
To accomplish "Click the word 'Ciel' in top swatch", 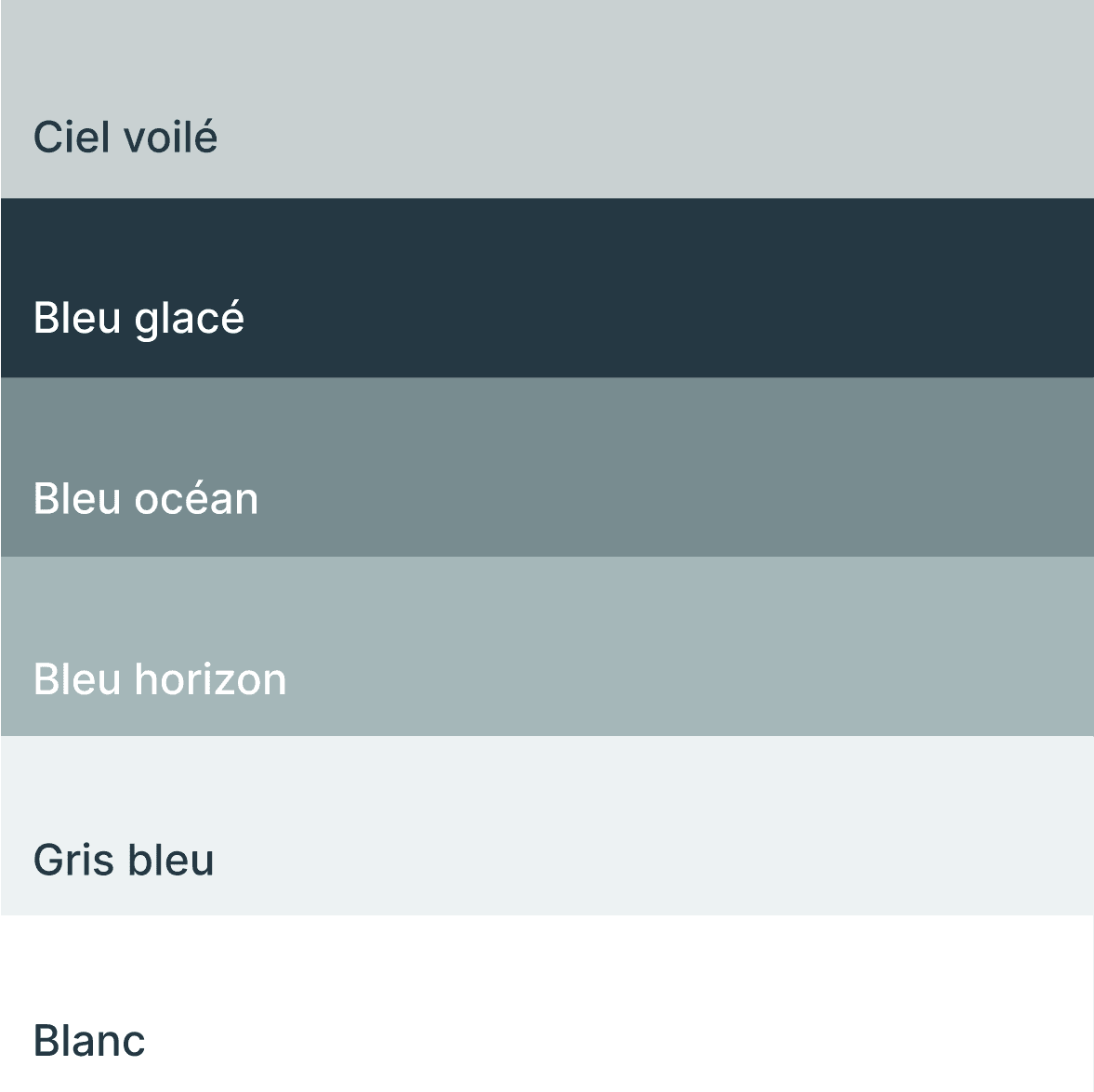I will (x=72, y=136).
